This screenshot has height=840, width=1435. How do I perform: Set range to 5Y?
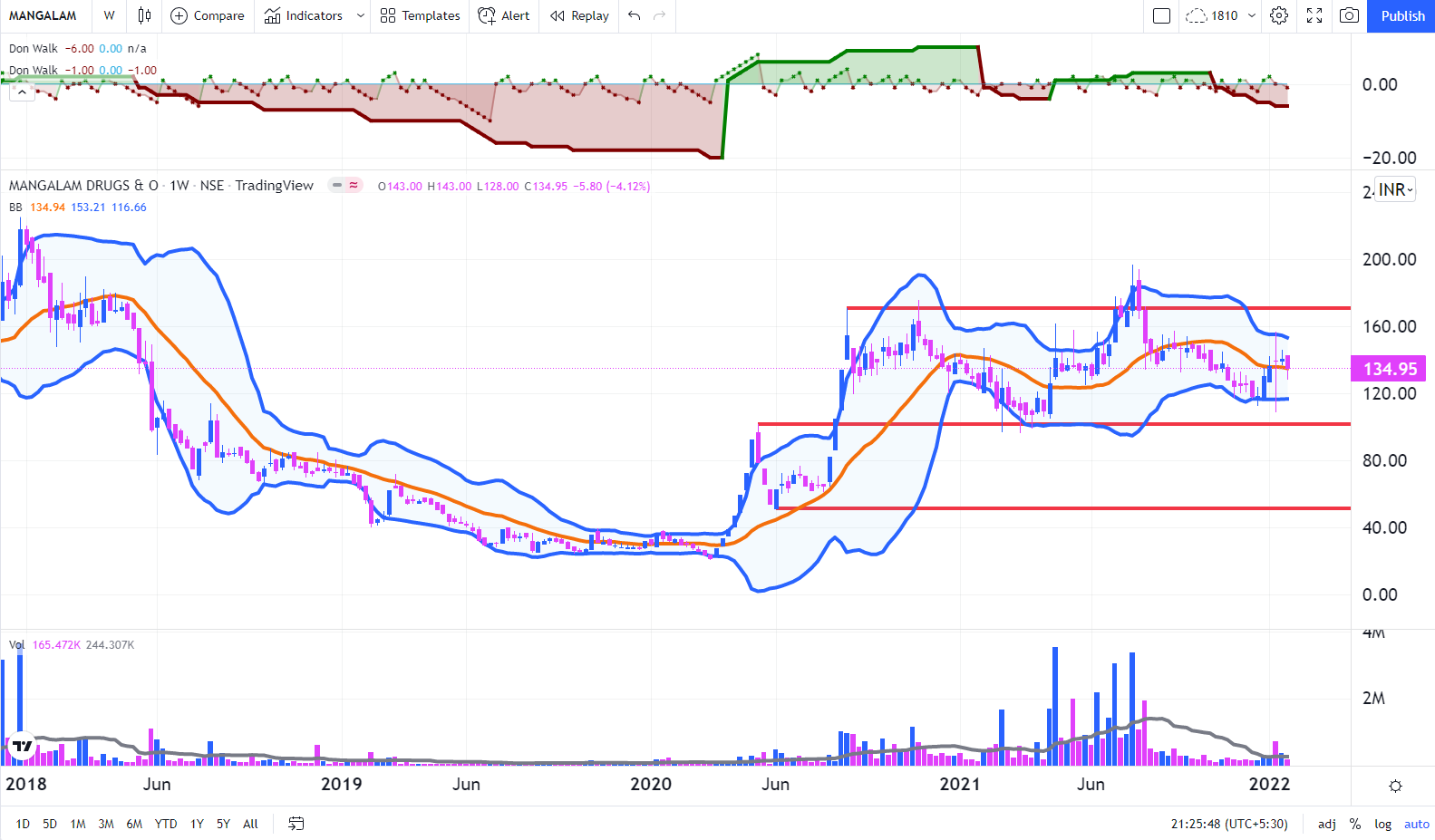click(223, 824)
